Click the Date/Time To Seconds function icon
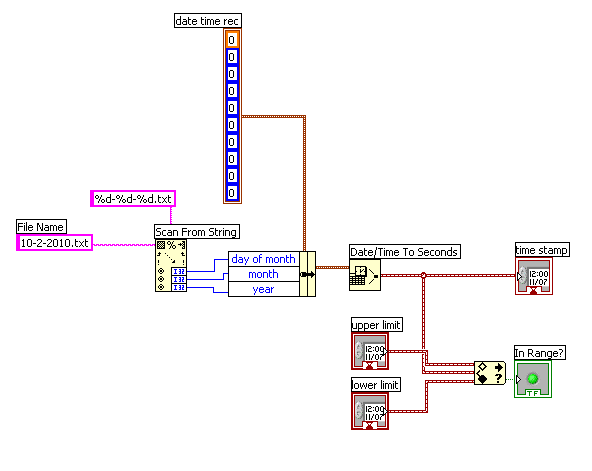Image resolution: width=592 pixels, height=471 pixels. coord(365,276)
